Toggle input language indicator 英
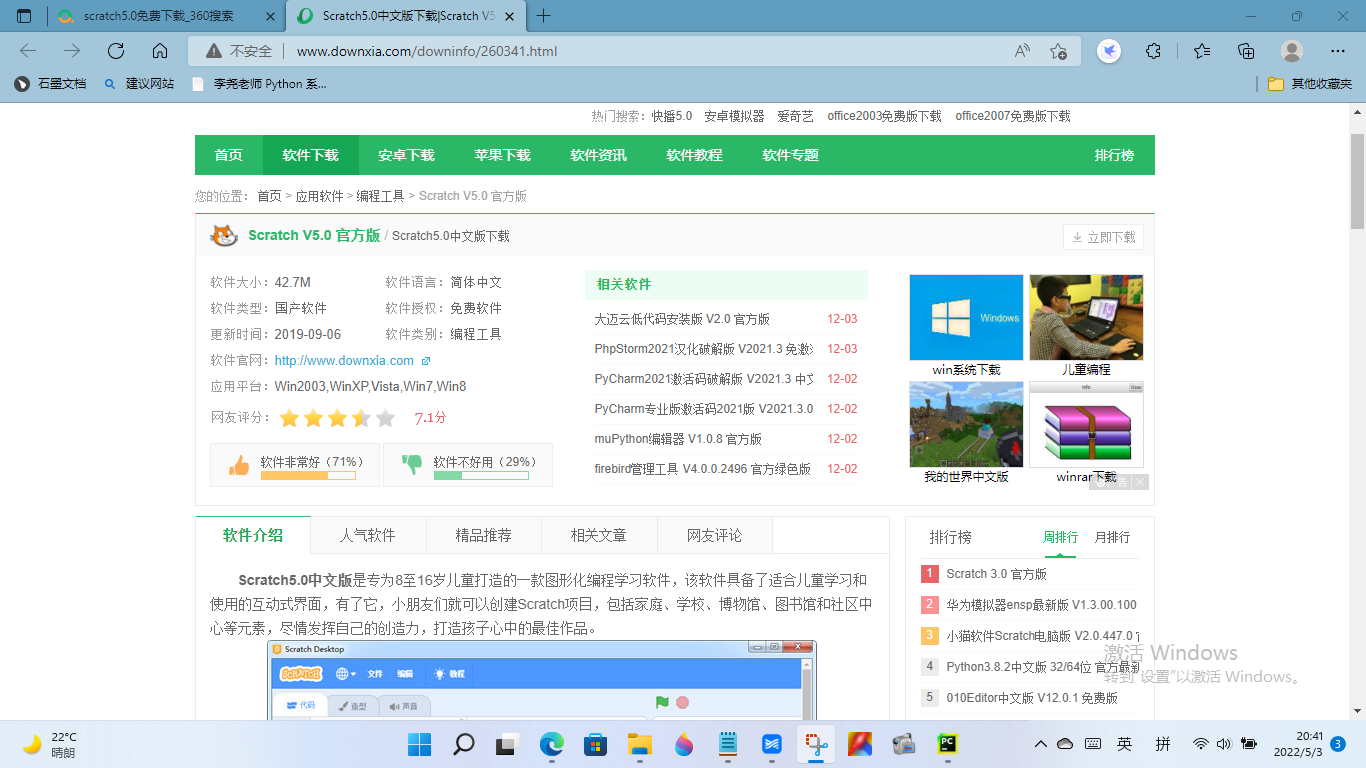This screenshot has height=768, width=1366. (1125, 744)
